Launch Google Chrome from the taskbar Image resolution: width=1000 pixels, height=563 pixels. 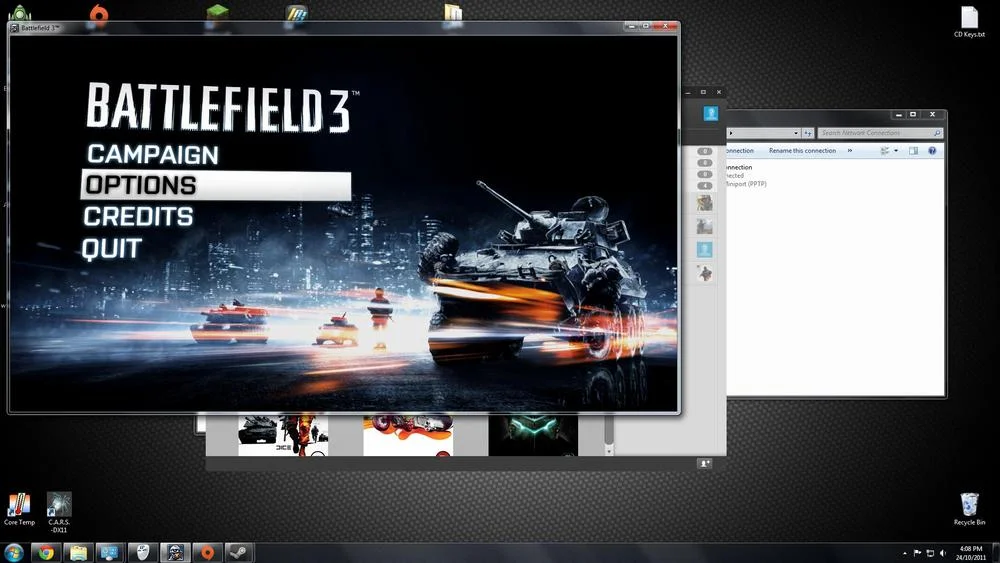tap(46, 552)
